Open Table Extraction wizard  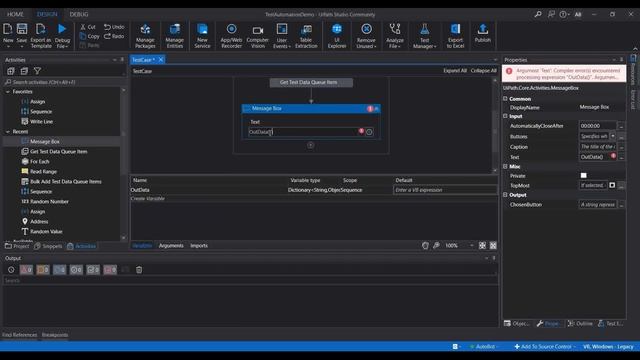306,36
